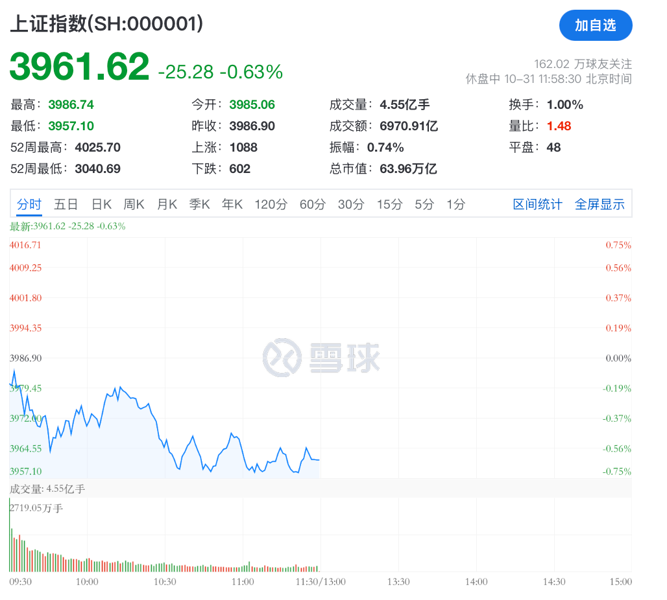Open the 季K chart tab

[199, 204]
